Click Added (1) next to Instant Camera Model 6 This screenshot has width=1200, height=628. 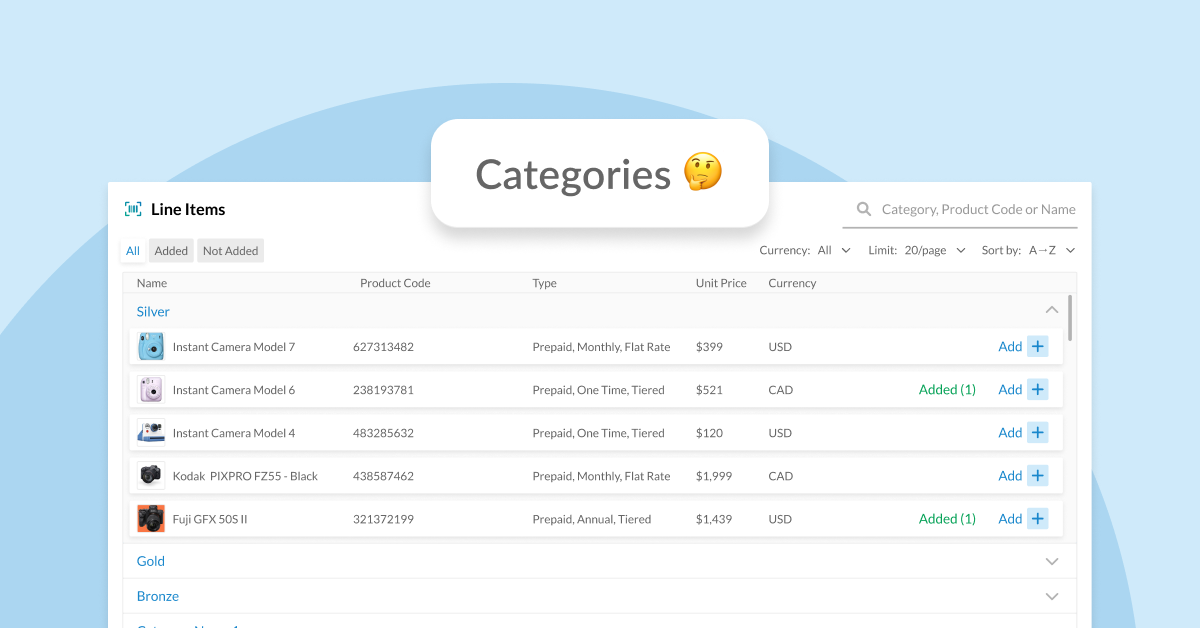coord(946,389)
